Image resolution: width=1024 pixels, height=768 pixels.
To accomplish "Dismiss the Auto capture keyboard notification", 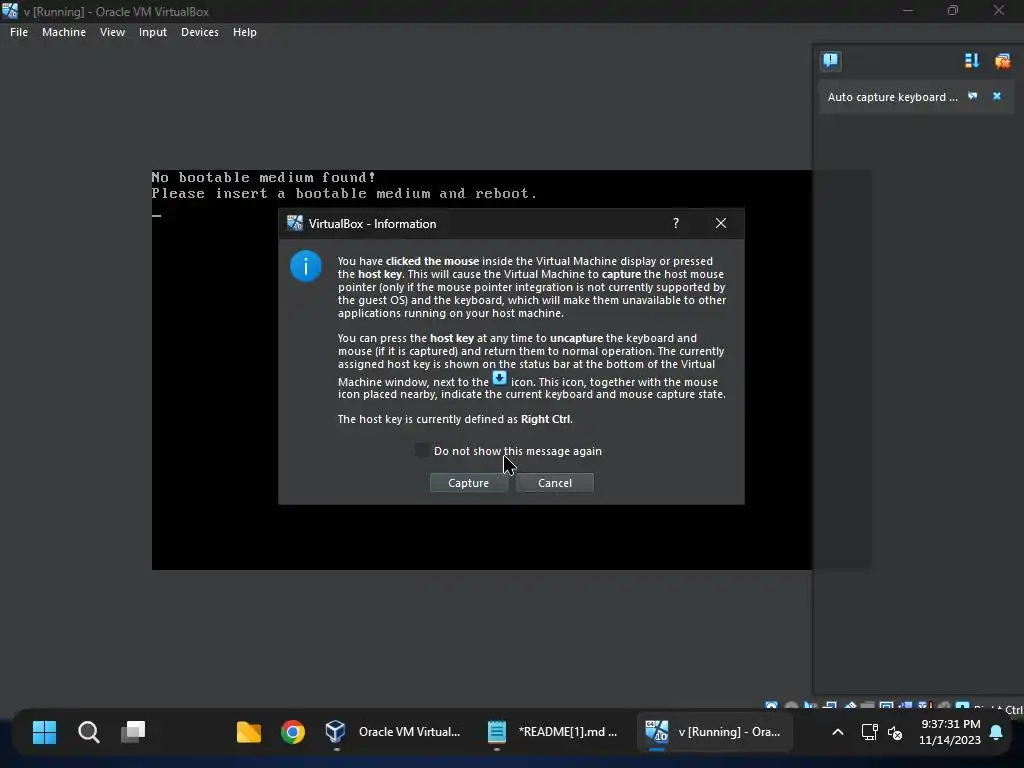I will [x=997, y=96].
